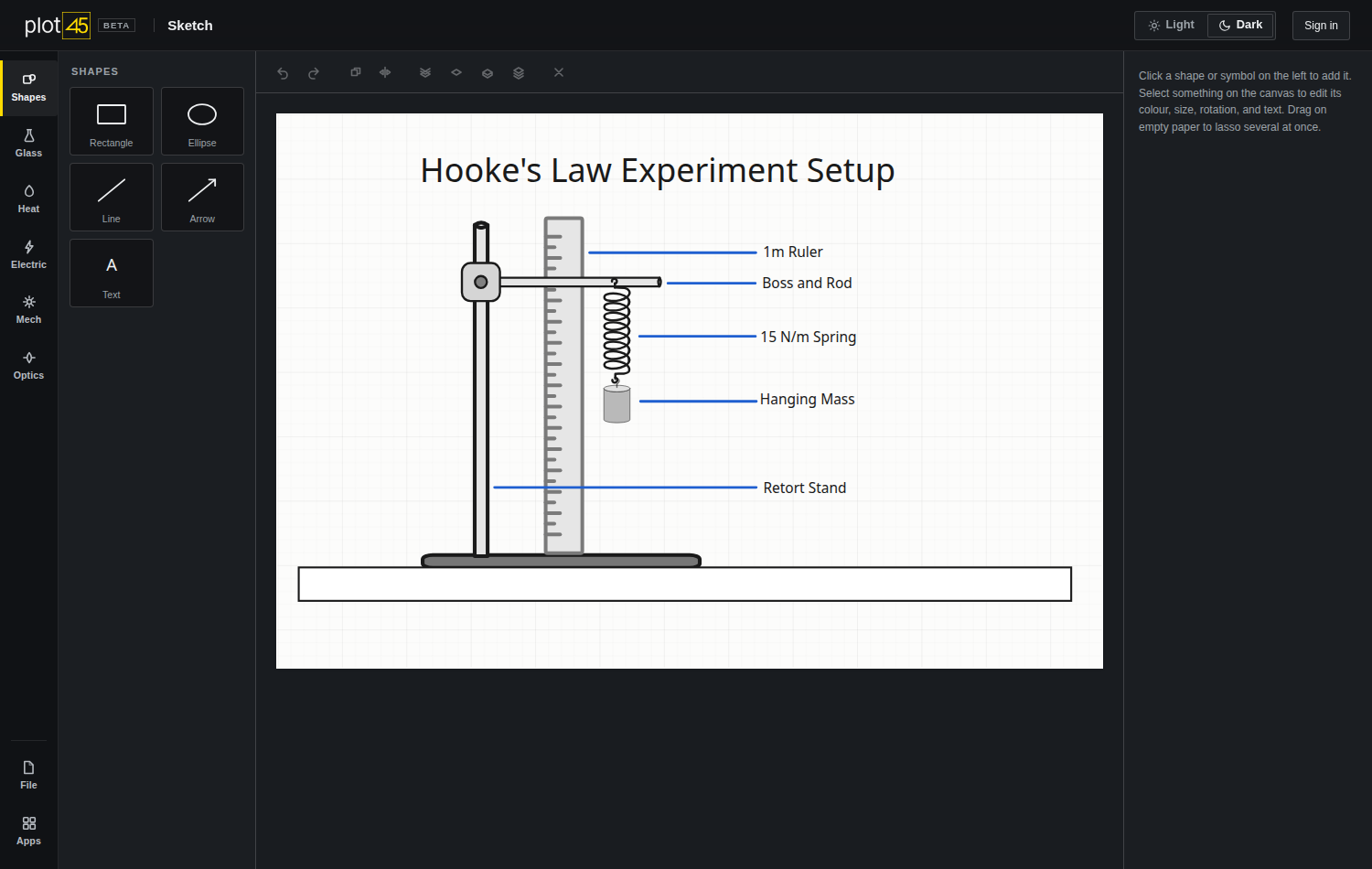The width and height of the screenshot is (1372, 869).
Task: Open the File menu in sidebar
Action: [x=28, y=775]
